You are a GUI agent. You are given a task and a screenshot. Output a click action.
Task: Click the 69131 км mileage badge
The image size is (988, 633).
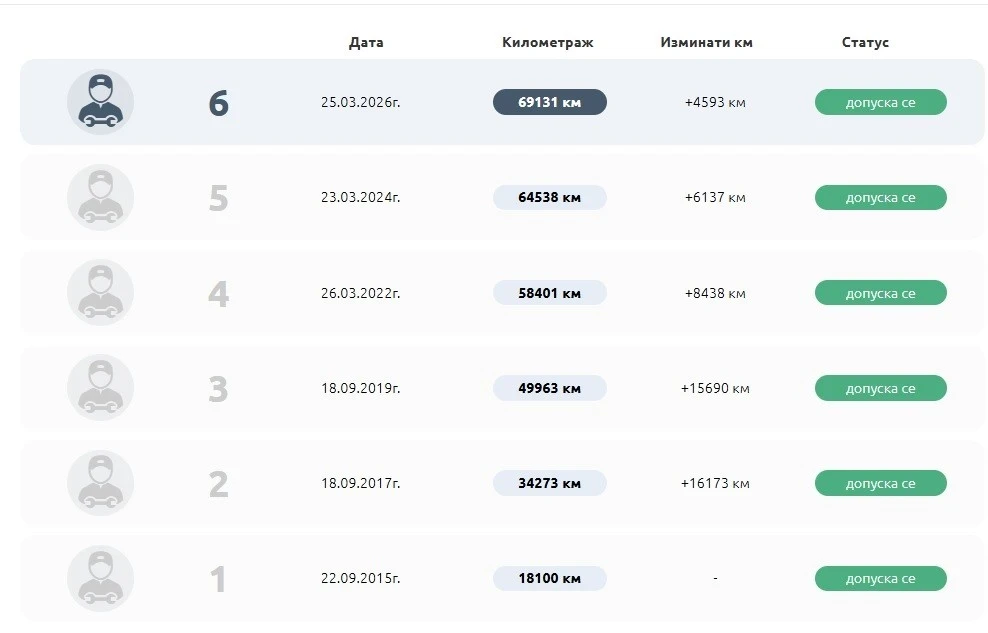click(x=549, y=102)
